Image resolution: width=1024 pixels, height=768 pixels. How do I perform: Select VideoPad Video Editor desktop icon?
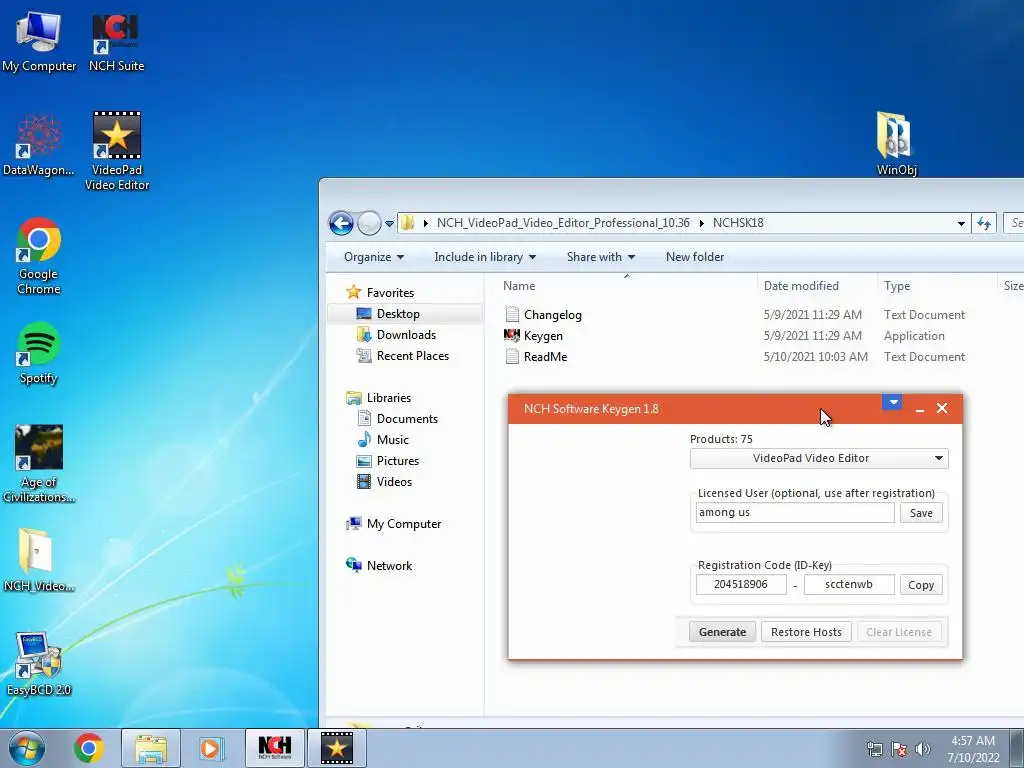point(117,151)
